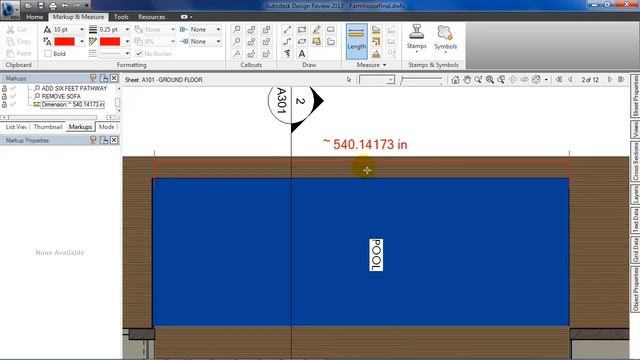Click the Save quick access icon
640x360 pixels.
point(40,6)
